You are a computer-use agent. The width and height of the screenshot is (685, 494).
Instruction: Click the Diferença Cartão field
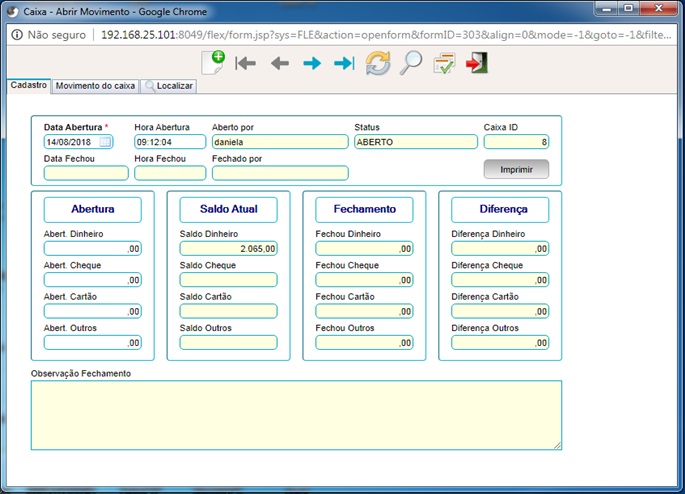click(x=500, y=311)
